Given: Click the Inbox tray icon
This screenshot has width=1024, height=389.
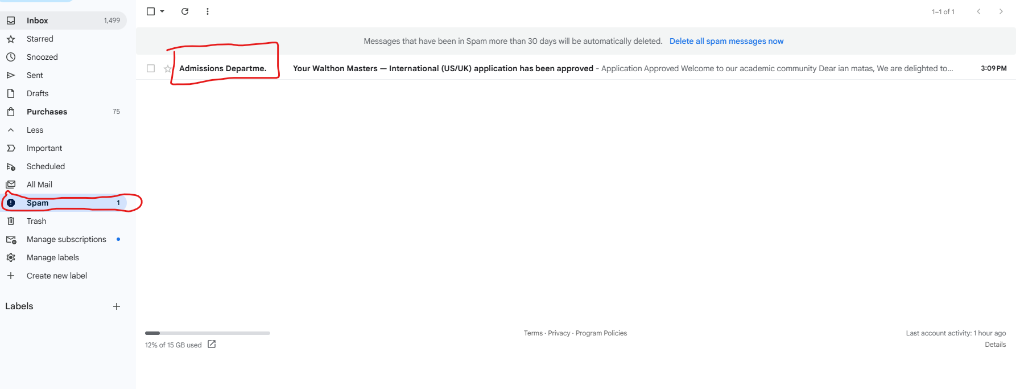Looking at the screenshot, I should pos(10,20).
